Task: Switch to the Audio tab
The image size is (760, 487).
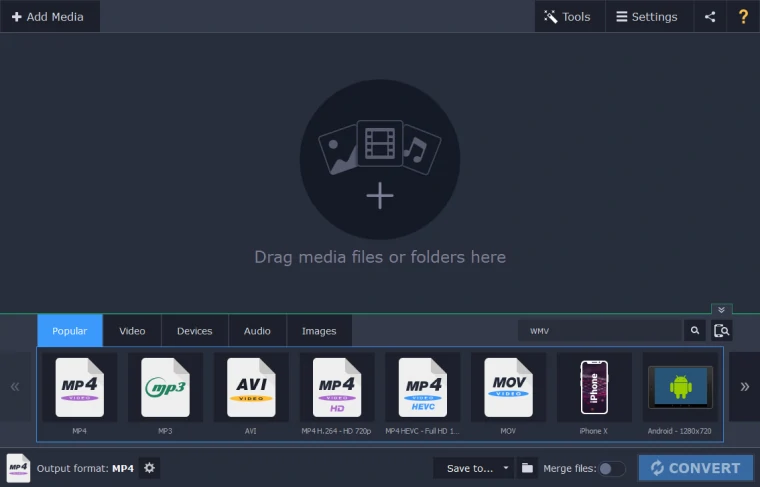Action: tap(257, 330)
